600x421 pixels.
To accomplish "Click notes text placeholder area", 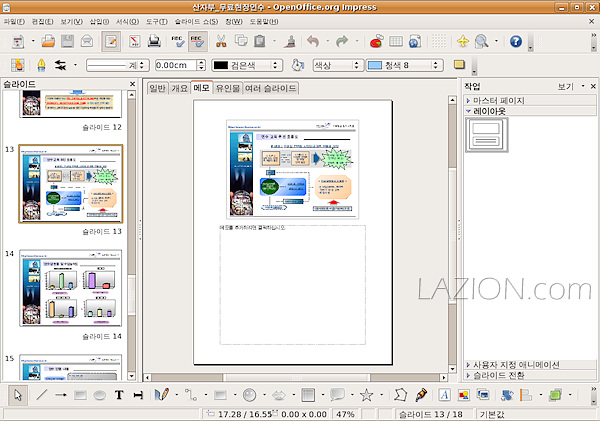I will [x=292, y=285].
